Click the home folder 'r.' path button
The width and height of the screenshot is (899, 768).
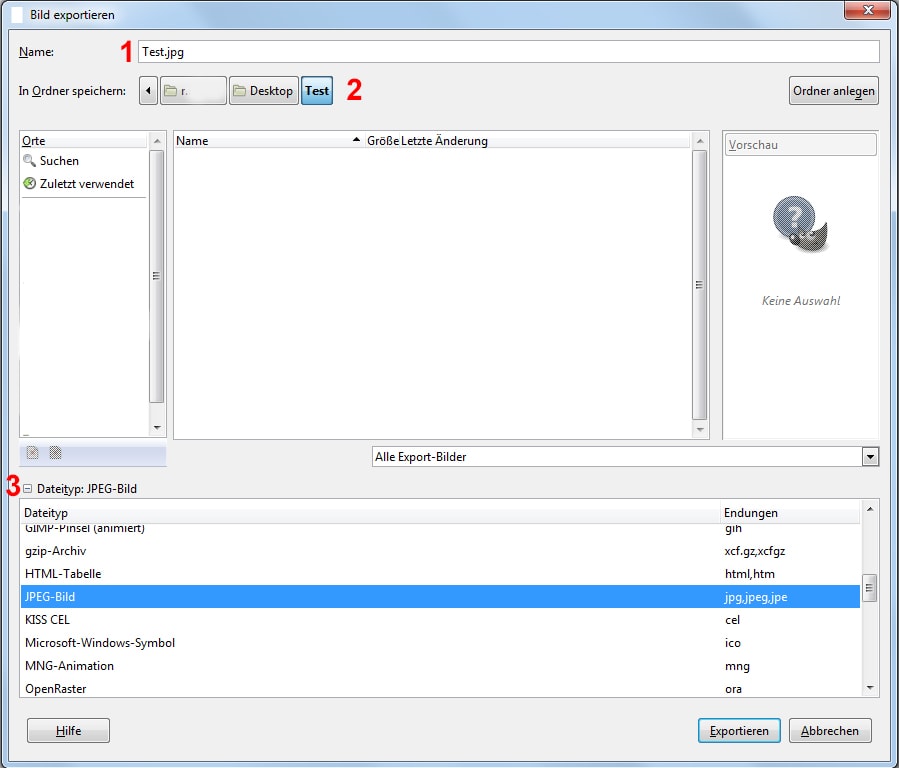pos(192,91)
